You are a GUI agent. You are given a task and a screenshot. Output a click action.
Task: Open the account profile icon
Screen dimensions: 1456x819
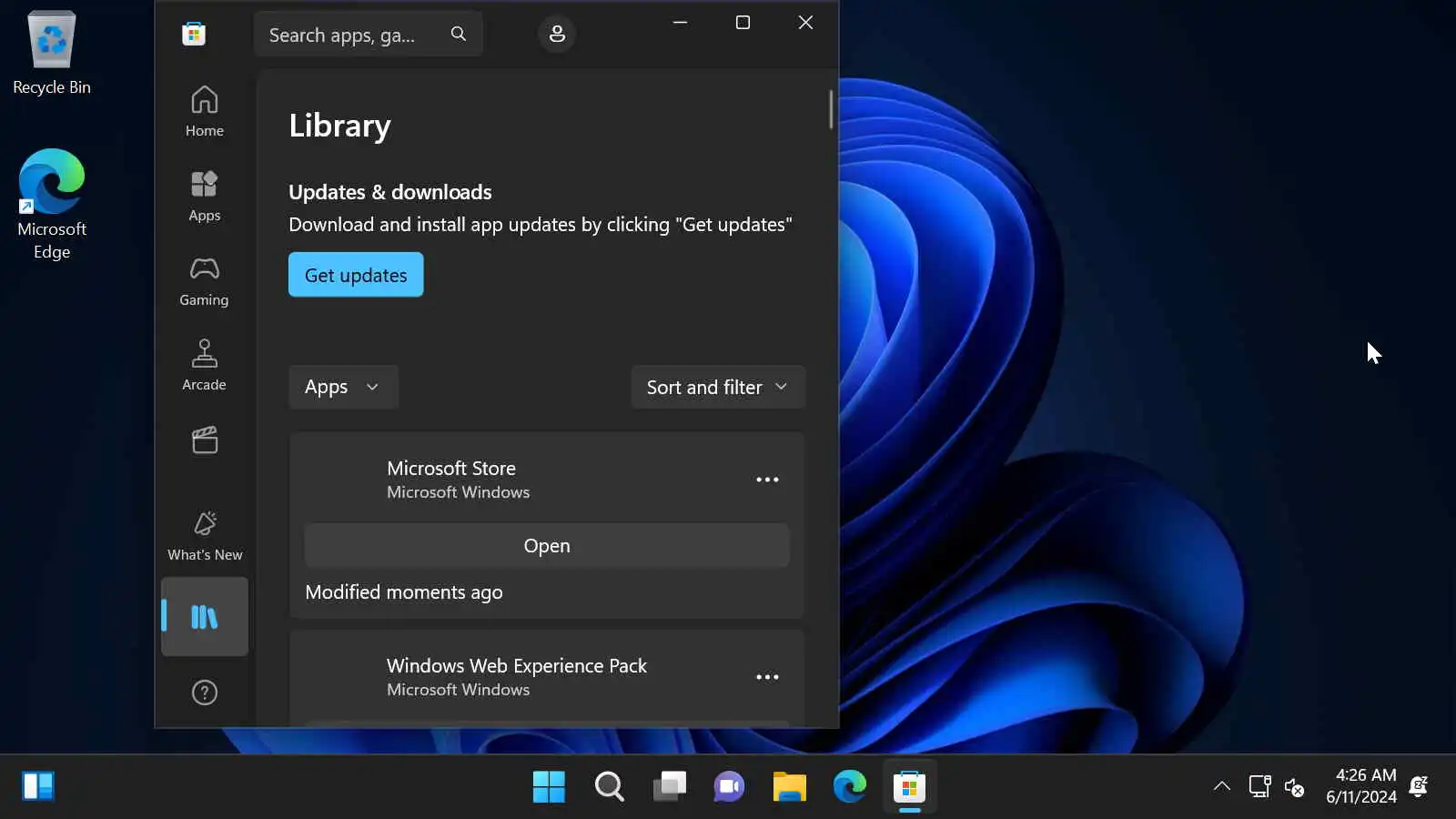pos(557,34)
